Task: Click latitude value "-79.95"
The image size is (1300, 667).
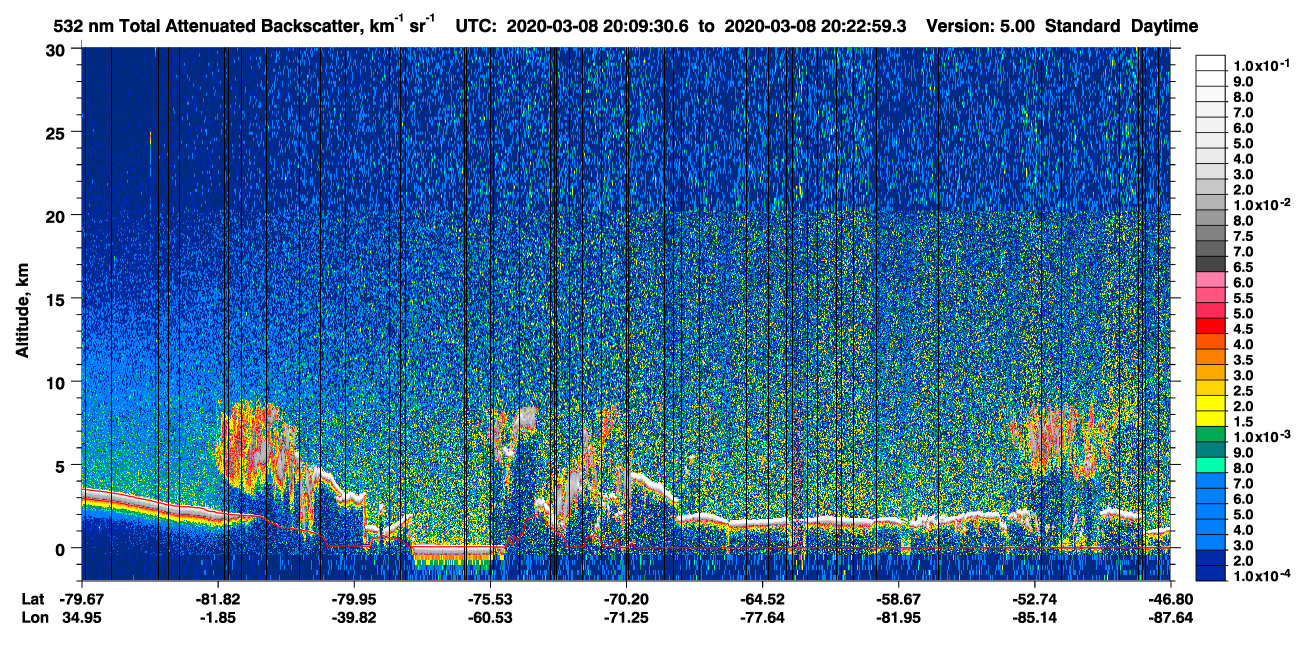Action: (x=353, y=598)
